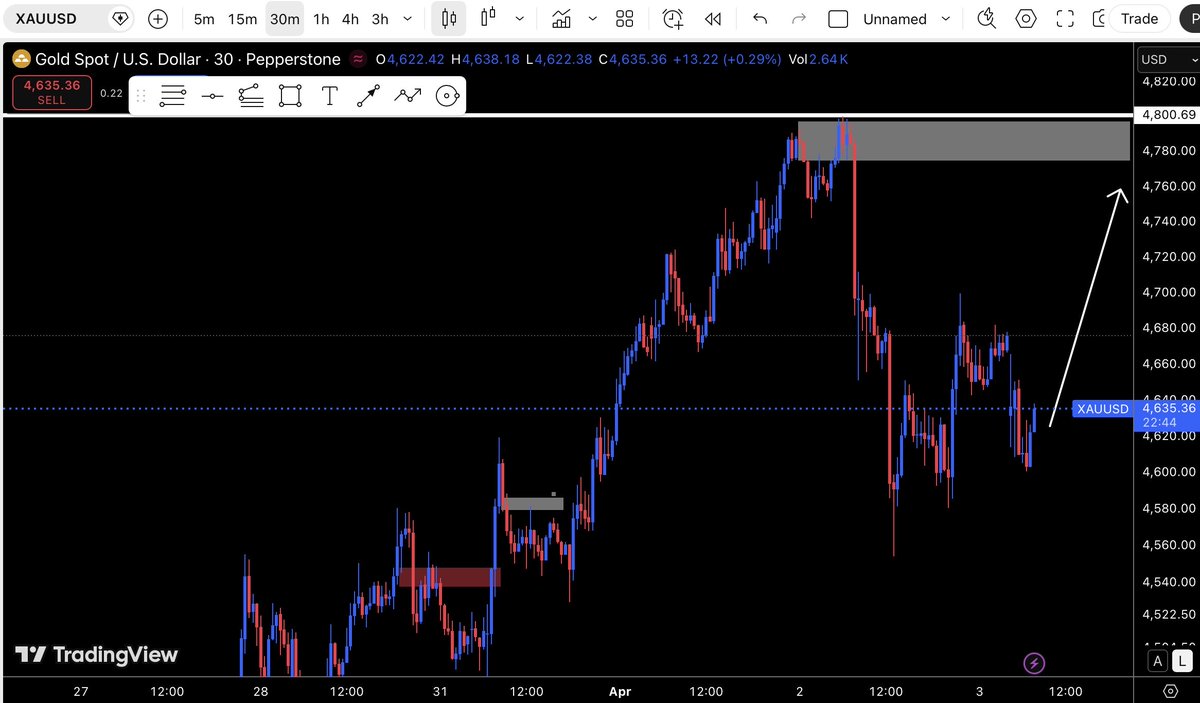
Task: Open the circle measure tool icon
Action: tap(447, 96)
